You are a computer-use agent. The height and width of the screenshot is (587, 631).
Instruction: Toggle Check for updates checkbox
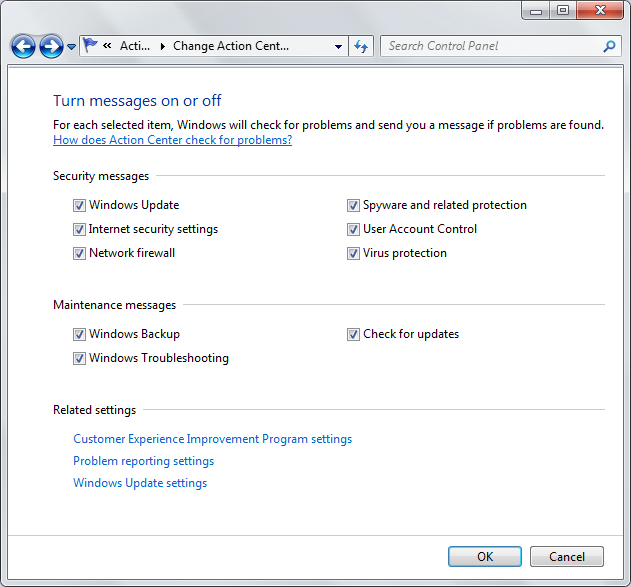coord(353,334)
